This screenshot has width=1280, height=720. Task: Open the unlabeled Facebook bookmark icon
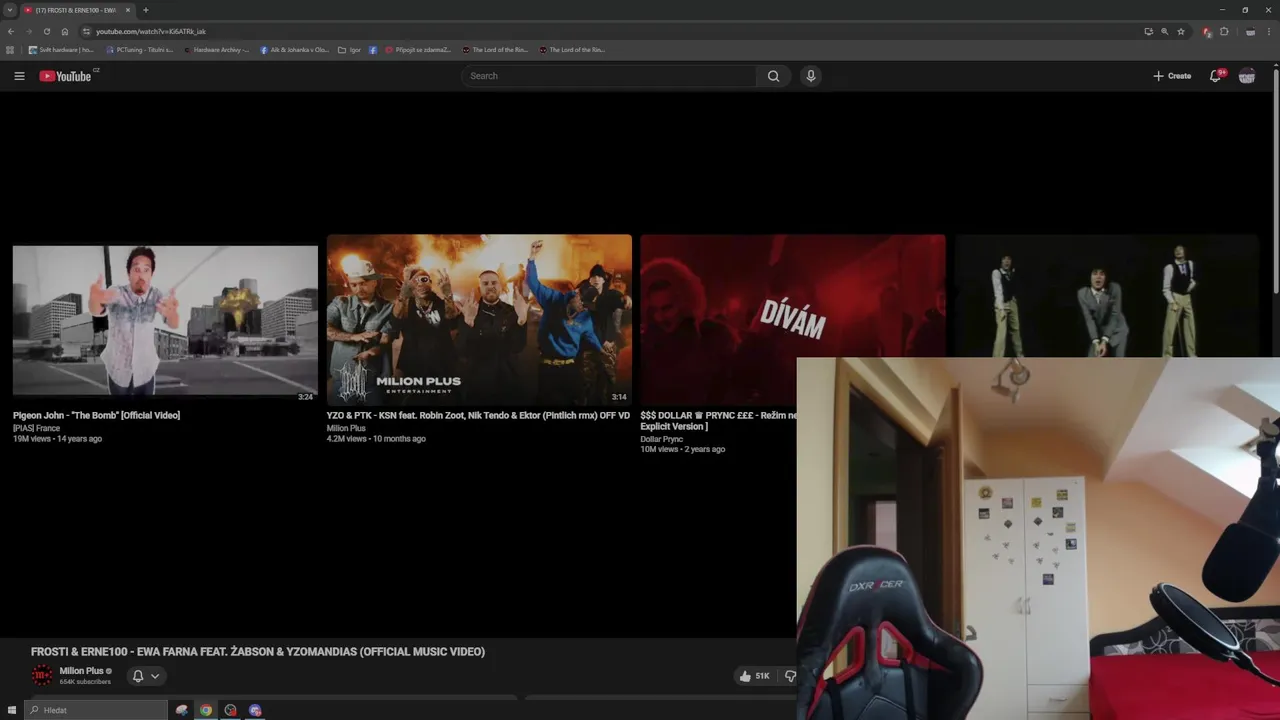pyautogui.click(x=373, y=50)
